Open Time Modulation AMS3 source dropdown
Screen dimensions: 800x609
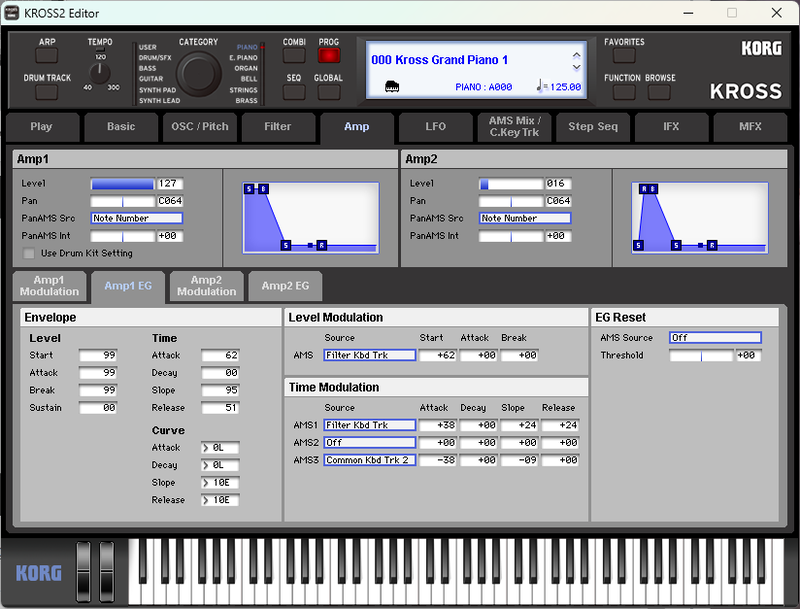click(x=369, y=460)
